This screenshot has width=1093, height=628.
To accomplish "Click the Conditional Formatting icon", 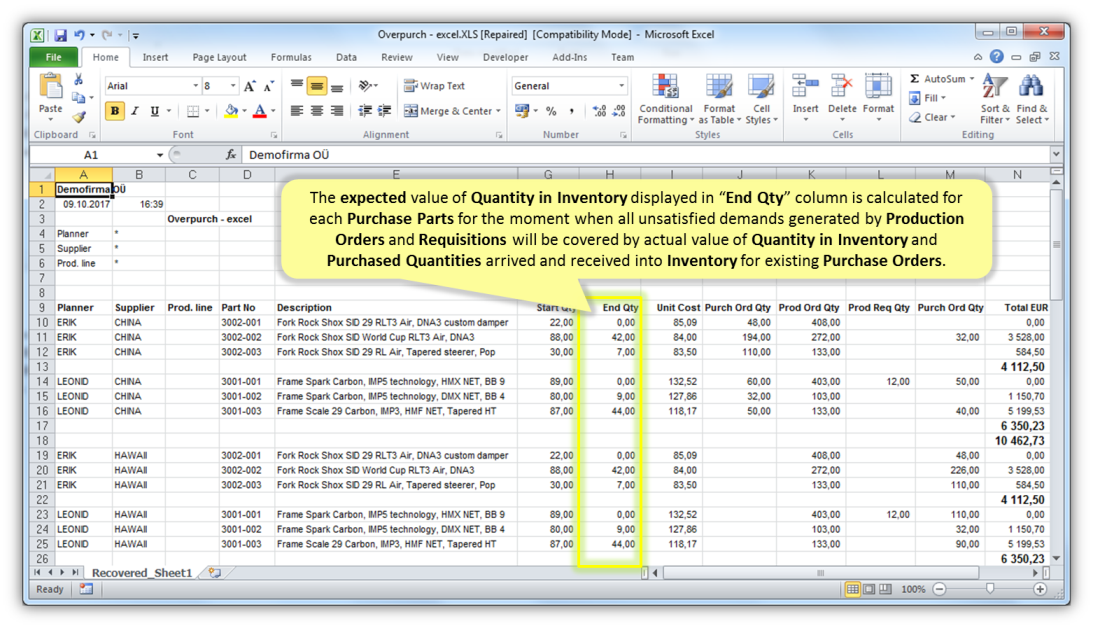I will click(x=665, y=87).
